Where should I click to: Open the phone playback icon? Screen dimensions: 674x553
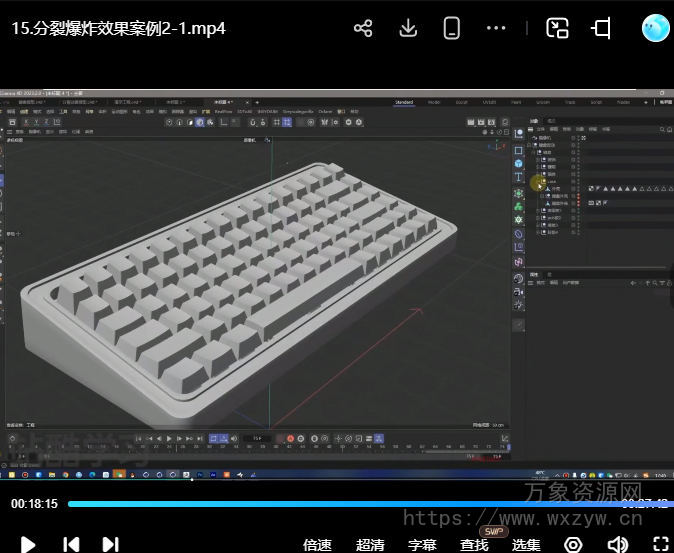[x=451, y=28]
